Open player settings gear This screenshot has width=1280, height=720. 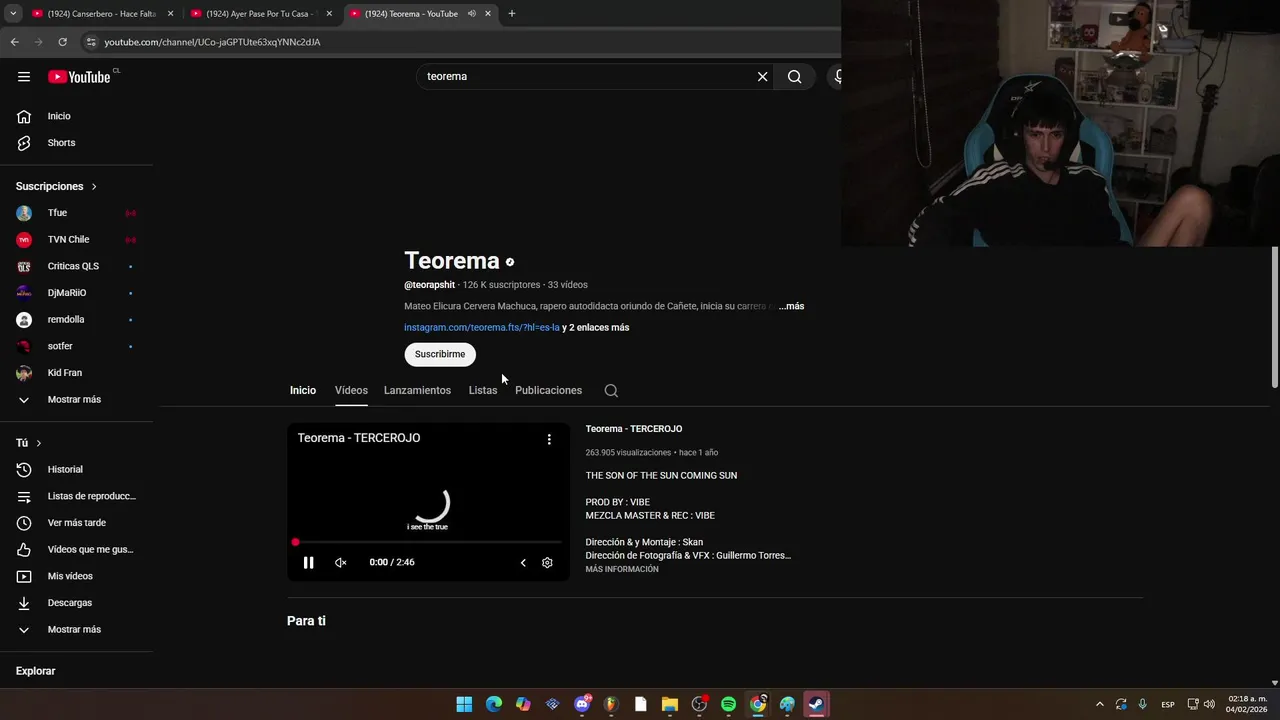tap(547, 563)
